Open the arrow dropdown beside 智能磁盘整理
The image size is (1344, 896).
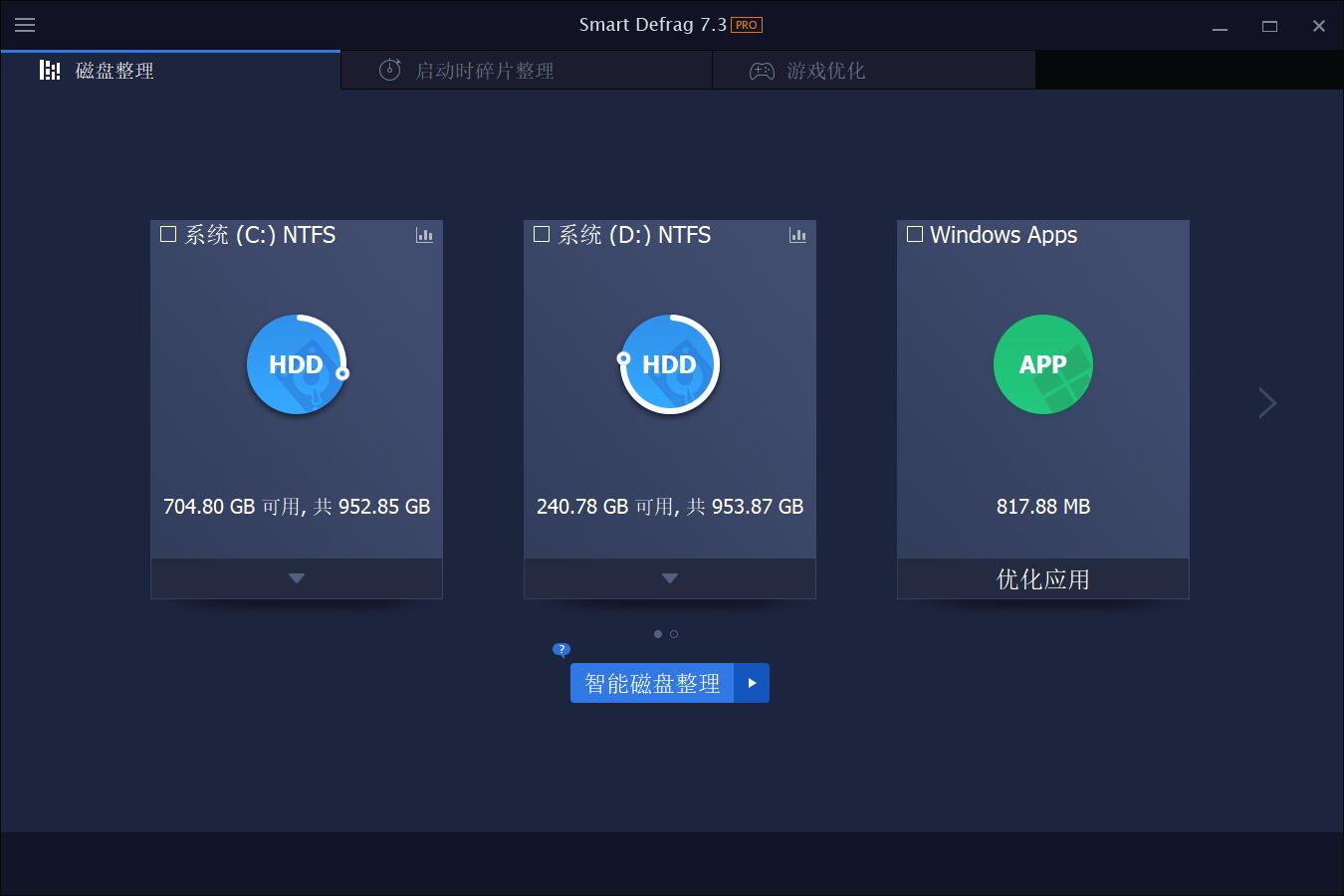coord(752,683)
